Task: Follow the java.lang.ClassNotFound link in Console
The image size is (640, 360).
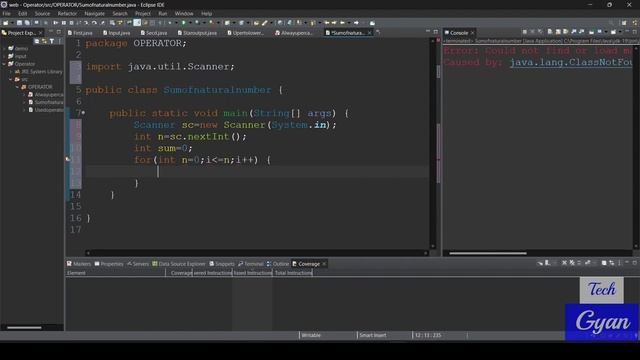Action: click(571, 62)
